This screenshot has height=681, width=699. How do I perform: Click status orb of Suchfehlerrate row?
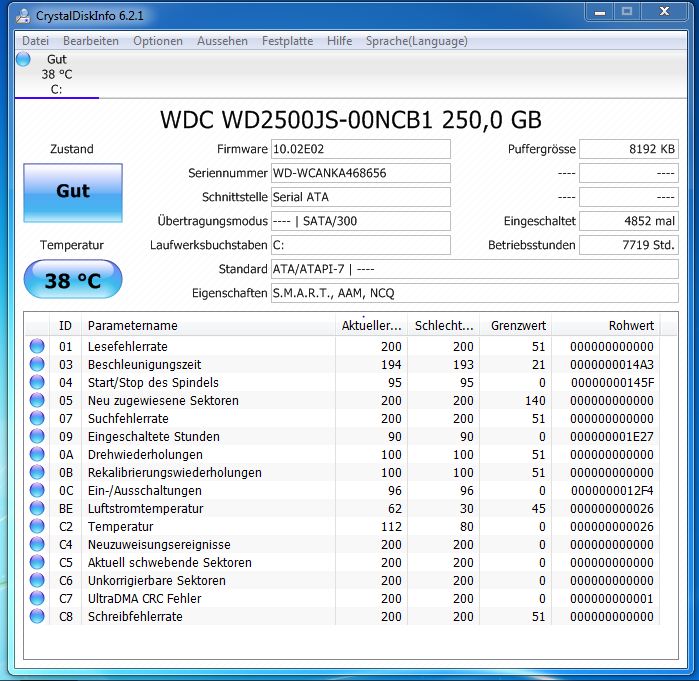pos(37,418)
